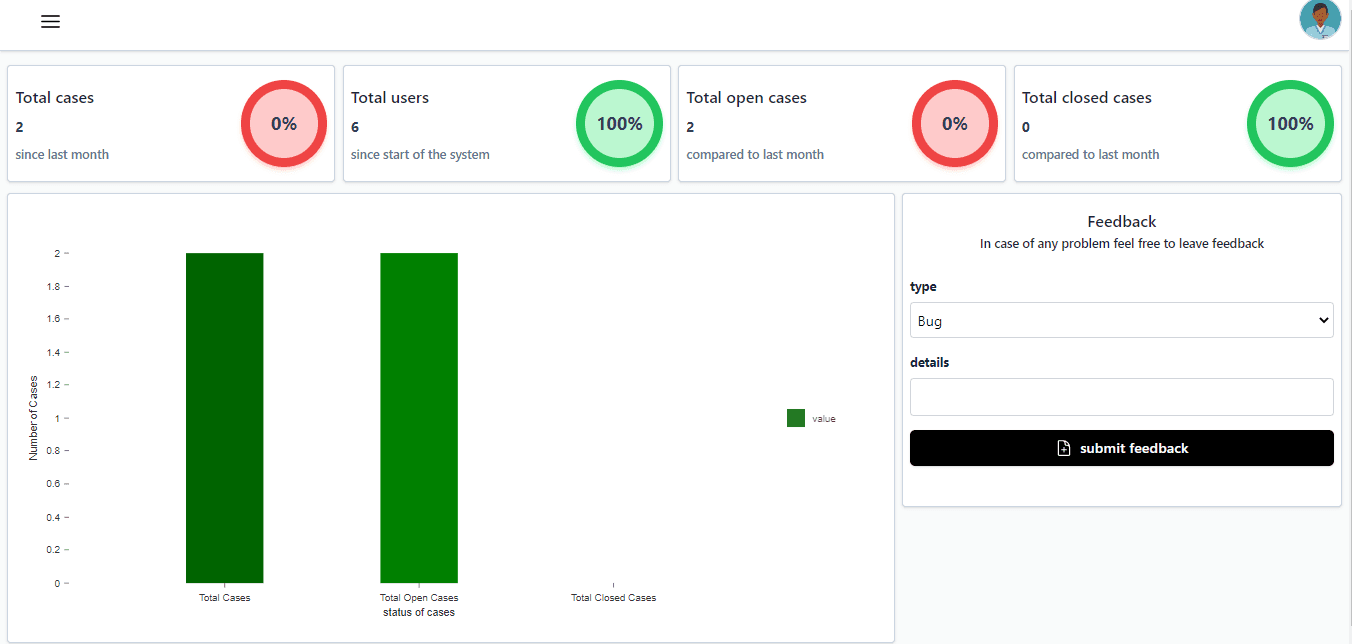The height and width of the screenshot is (644, 1352).
Task: Click the Number of Cases axis title
Action: pos(31,417)
